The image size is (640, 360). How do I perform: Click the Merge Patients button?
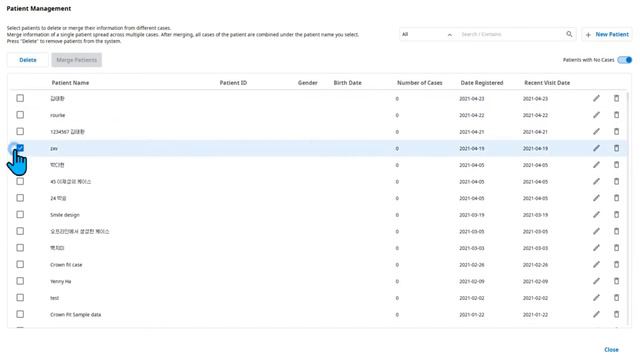point(76,60)
